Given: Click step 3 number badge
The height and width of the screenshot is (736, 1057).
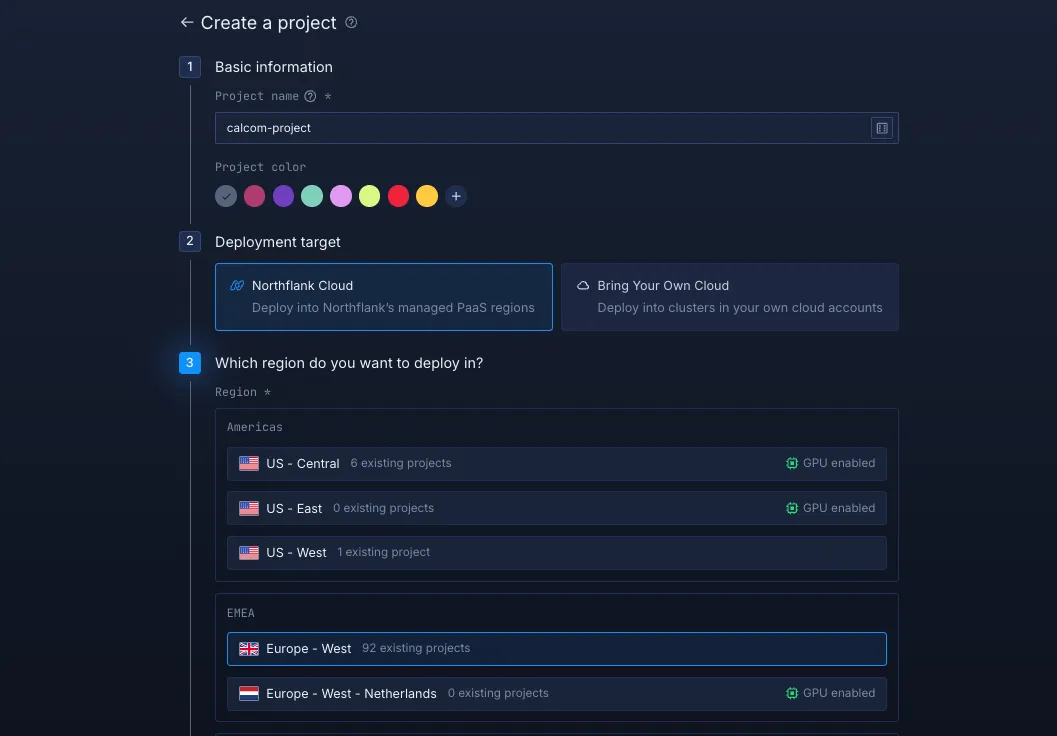Looking at the screenshot, I should [x=189, y=363].
